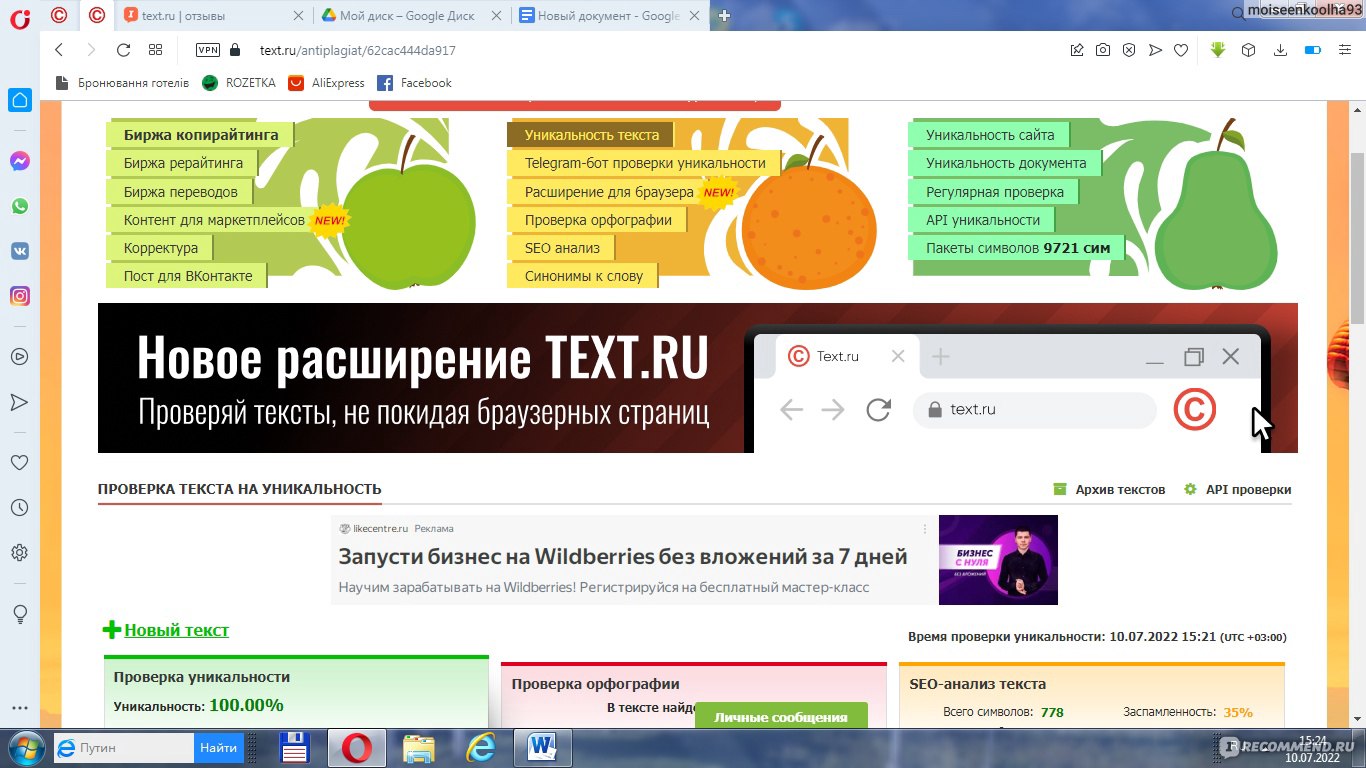Click API проверки link
1366x768 pixels.
(1238, 490)
